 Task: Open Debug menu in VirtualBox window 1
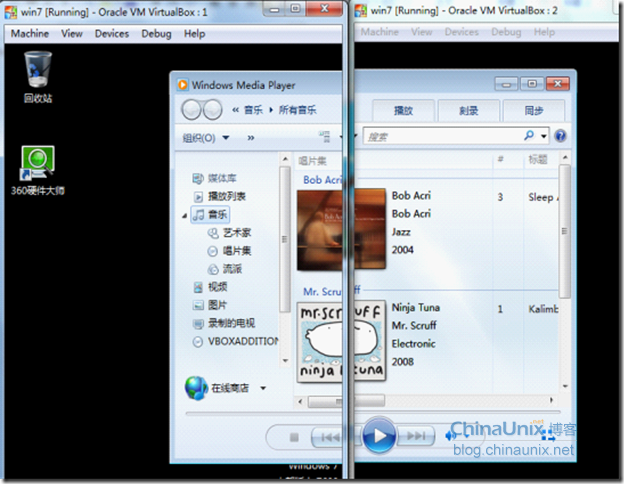(156, 33)
